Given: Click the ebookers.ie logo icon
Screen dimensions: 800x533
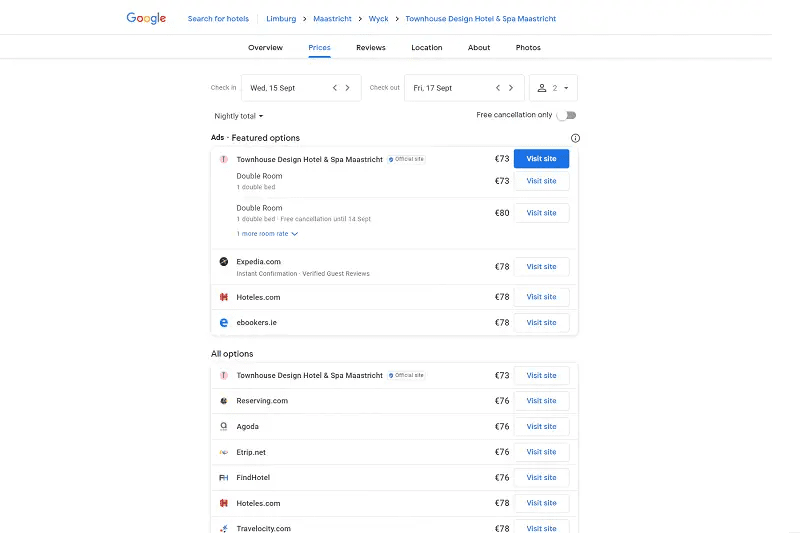Looking at the screenshot, I should coord(224,323).
